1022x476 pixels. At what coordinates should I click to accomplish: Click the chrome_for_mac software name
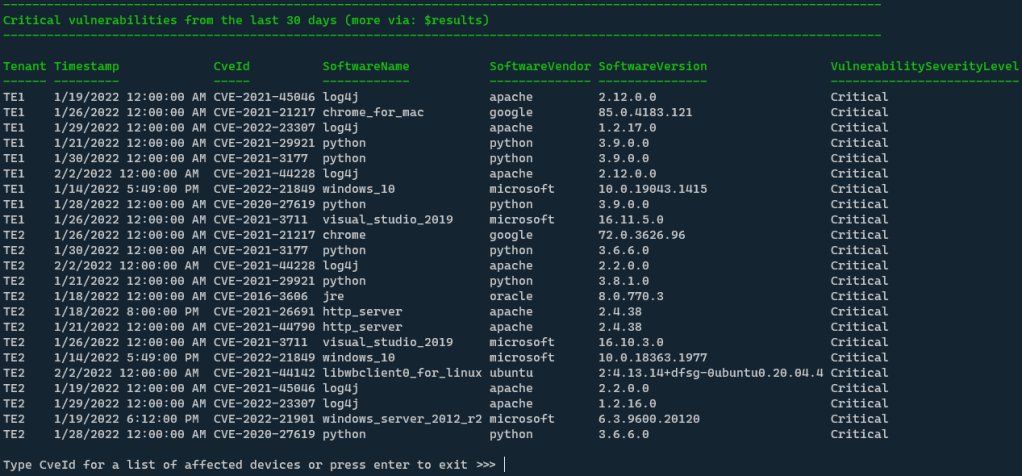coord(373,112)
